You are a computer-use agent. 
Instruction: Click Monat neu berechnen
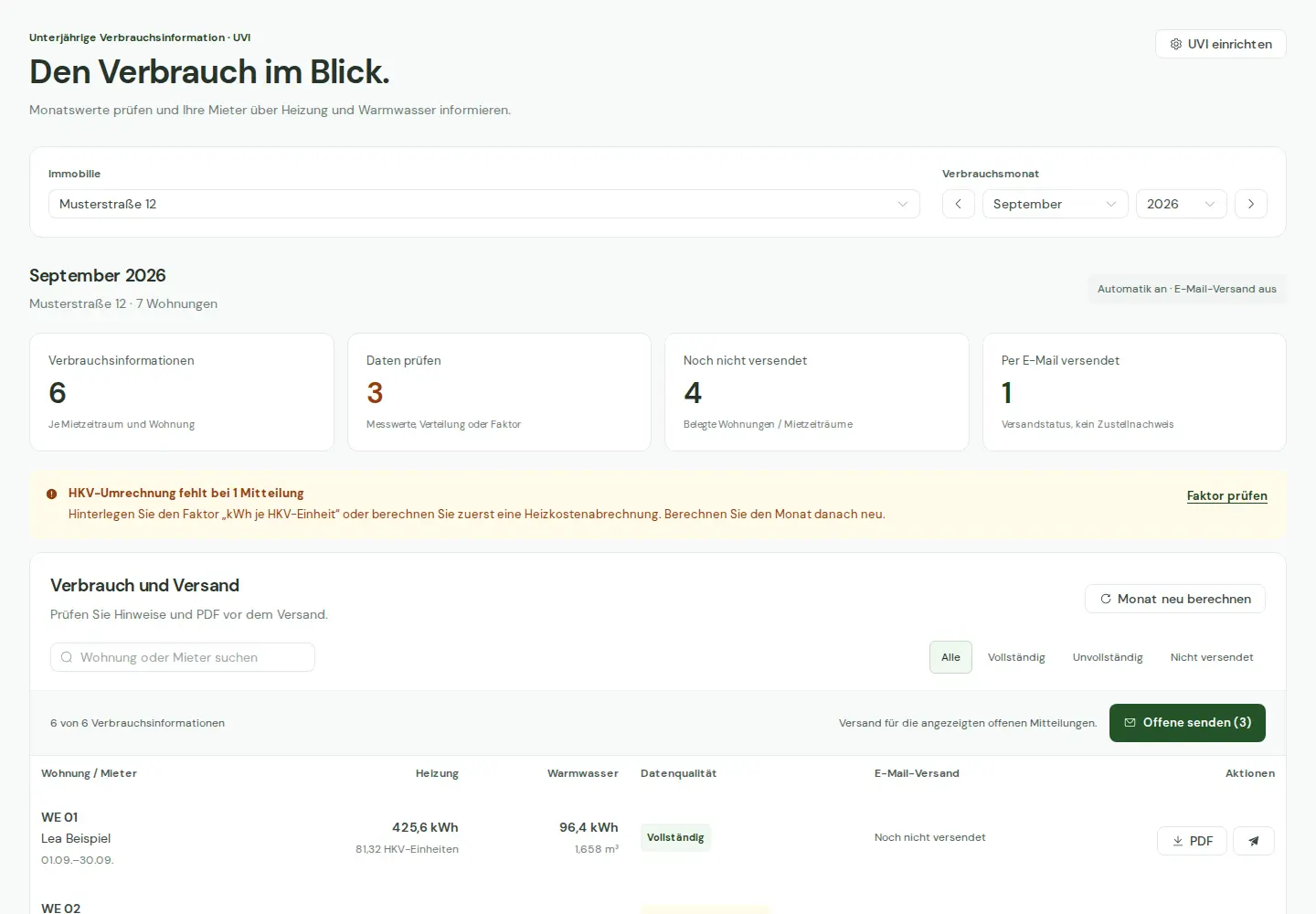(1175, 599)
